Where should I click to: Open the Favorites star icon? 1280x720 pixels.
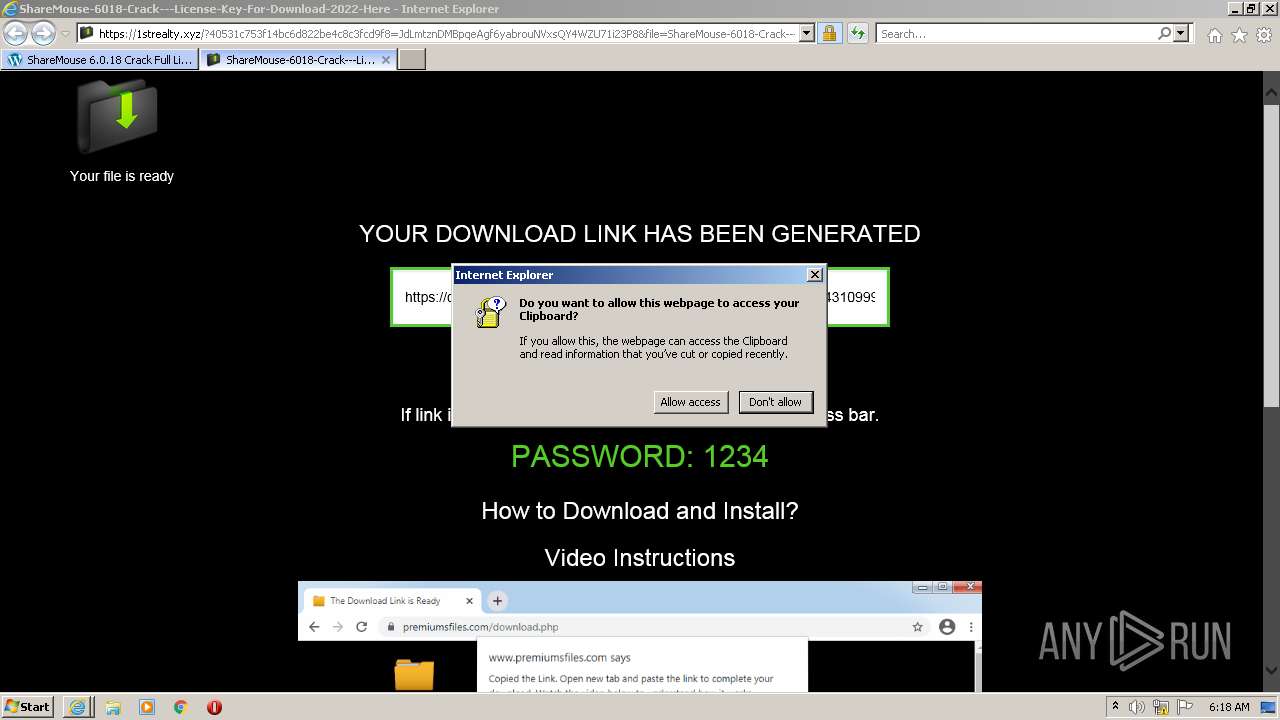tap(1239, 35)
